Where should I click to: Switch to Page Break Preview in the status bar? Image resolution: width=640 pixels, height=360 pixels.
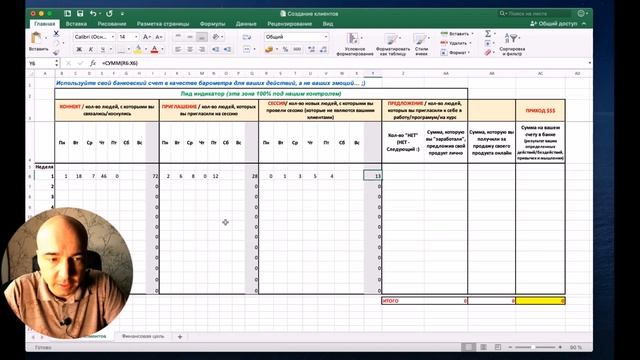pos(498,347)
